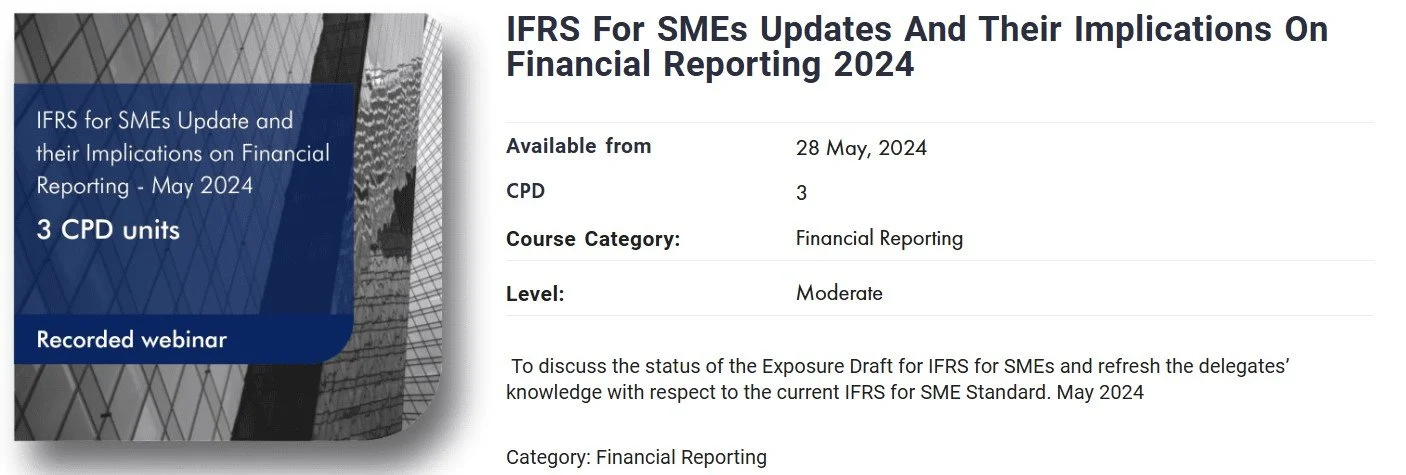Click 'Financial Reporting 2024' in the heading
The height and width of the screenshot is (475, 1406).
point(710,64)
